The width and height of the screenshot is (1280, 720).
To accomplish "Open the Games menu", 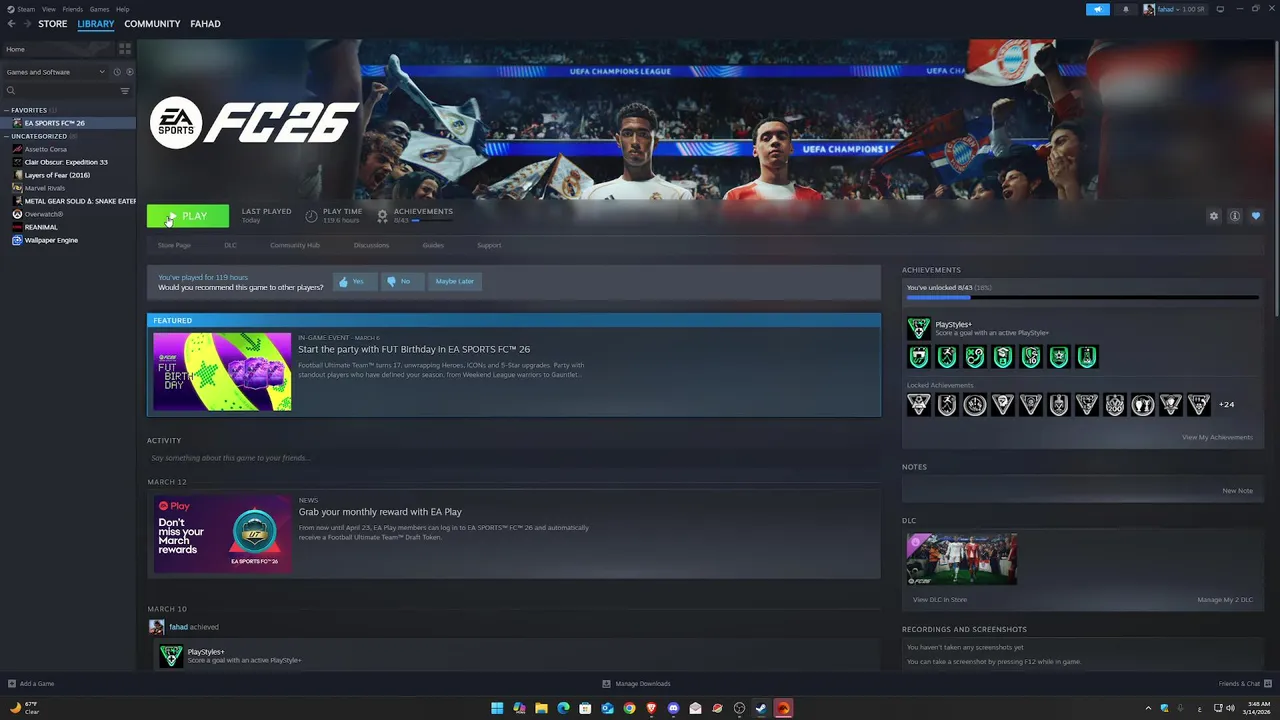I will tap(99, 9).
